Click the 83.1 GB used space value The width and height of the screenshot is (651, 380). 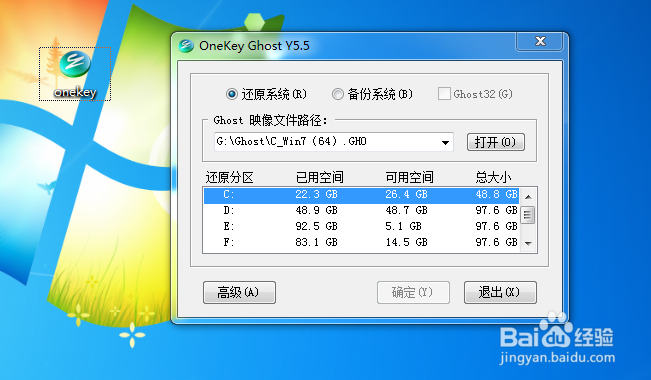(316, 242)
